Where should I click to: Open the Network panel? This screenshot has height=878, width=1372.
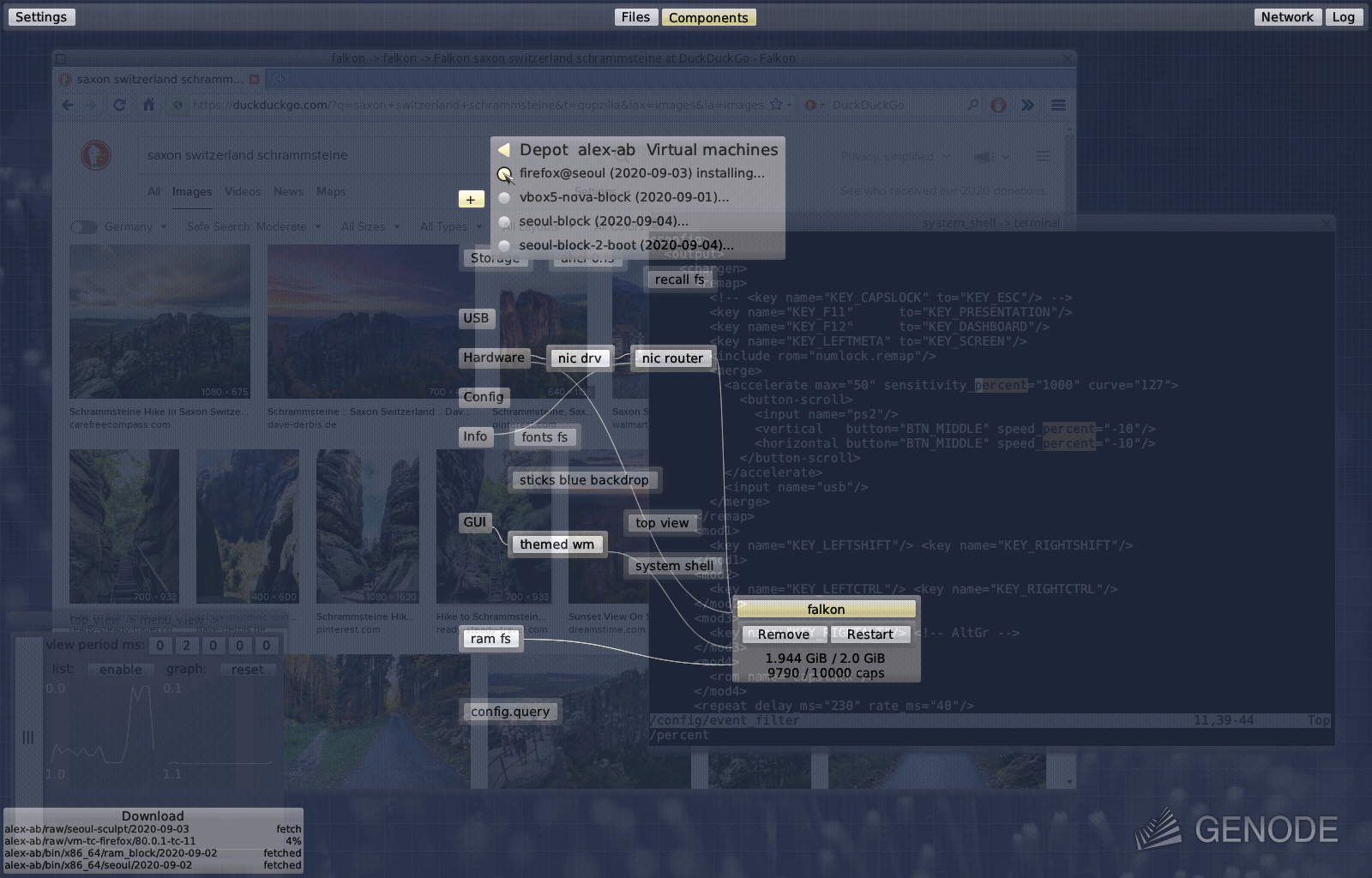coord(1286,17)
